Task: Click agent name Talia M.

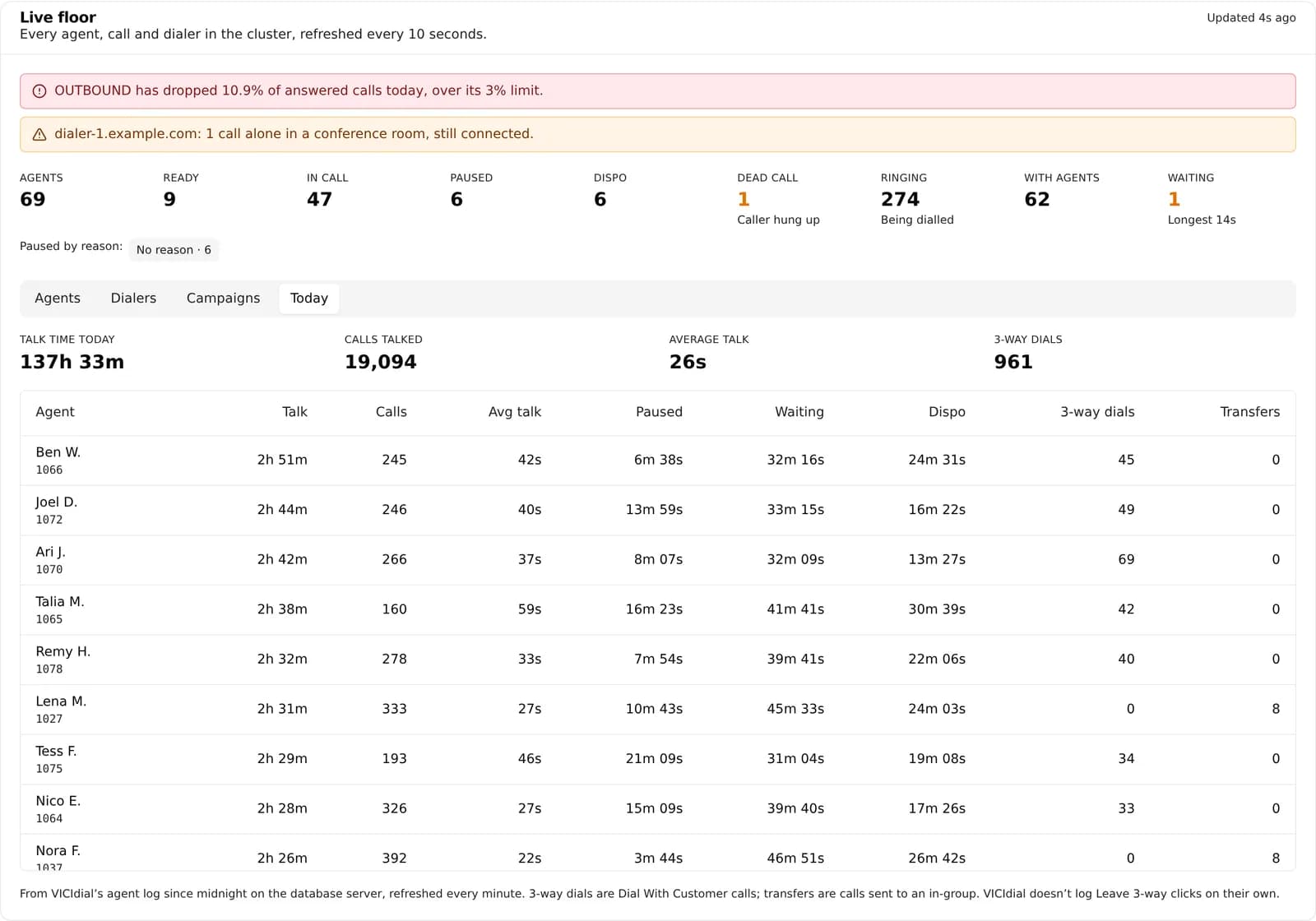Action: [x=60, y=602]
